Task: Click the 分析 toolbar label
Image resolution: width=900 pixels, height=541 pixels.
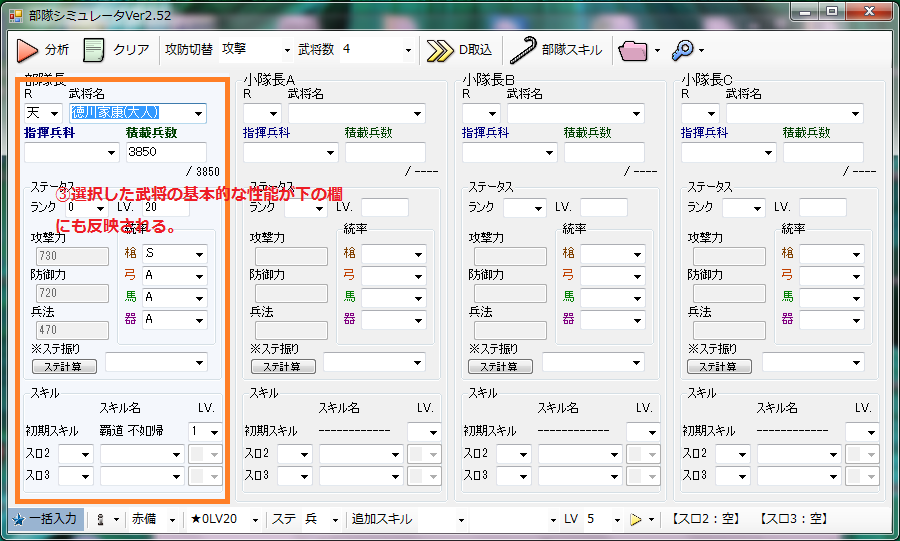Action: pos(57,50)
